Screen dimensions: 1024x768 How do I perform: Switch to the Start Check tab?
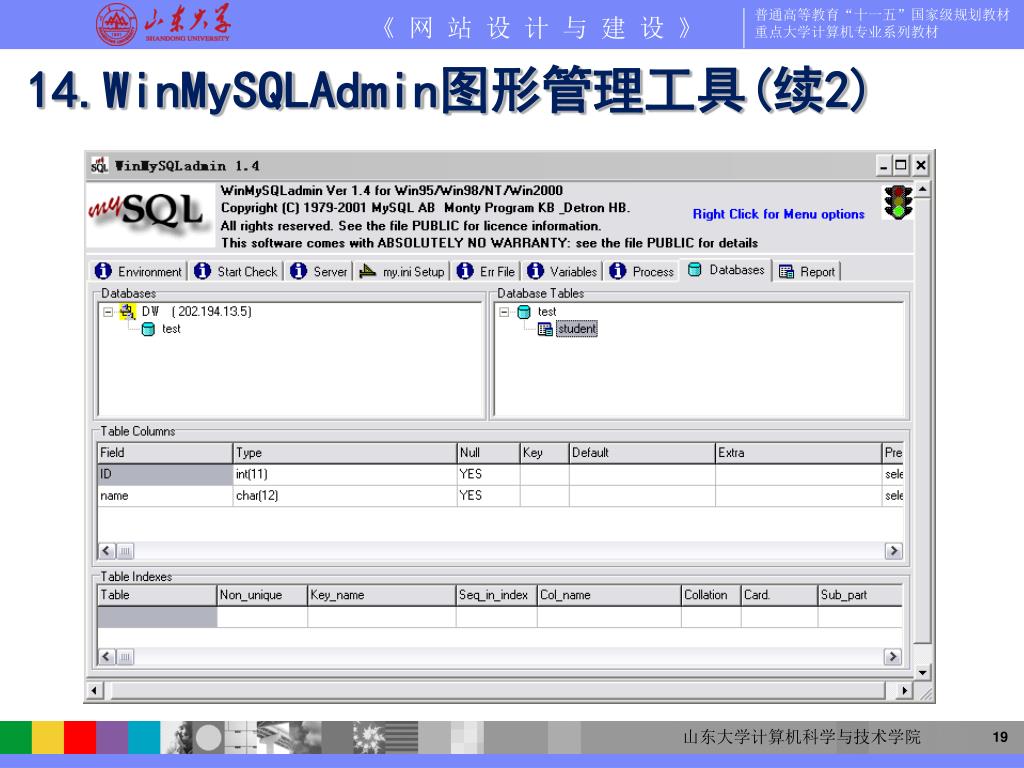pos(236,271)
